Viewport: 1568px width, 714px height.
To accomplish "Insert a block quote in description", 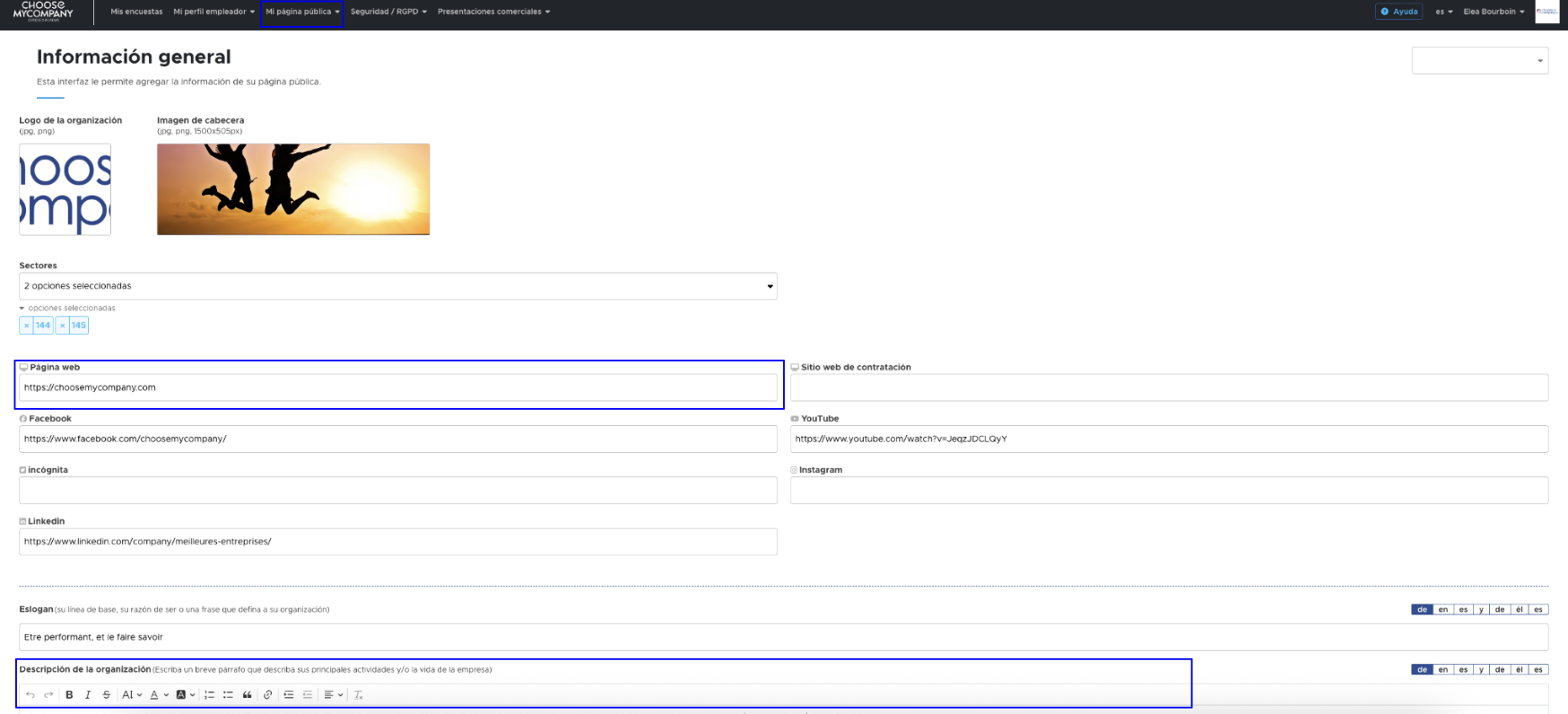I will [x=248, y=695].
